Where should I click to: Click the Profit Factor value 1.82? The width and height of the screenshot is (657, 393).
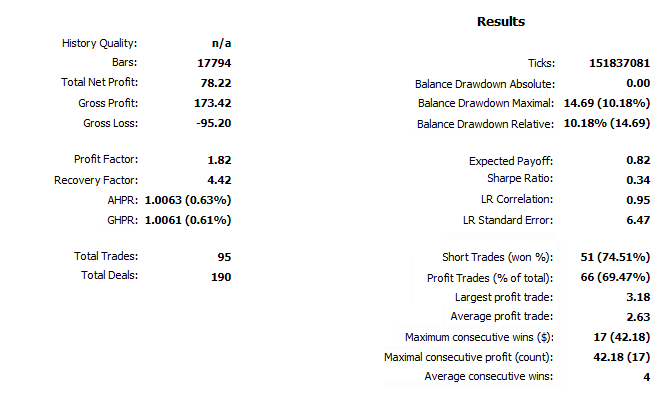tap(219, 160)
